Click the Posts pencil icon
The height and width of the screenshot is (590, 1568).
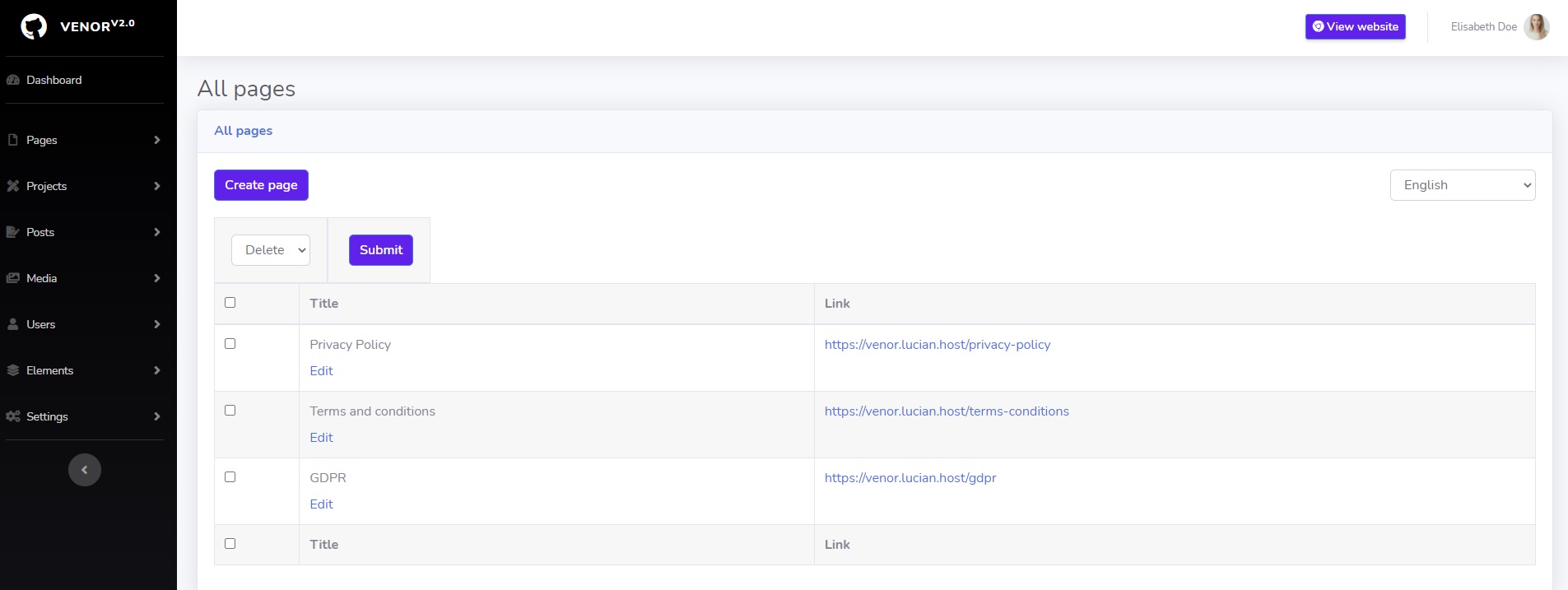[13, 232]
